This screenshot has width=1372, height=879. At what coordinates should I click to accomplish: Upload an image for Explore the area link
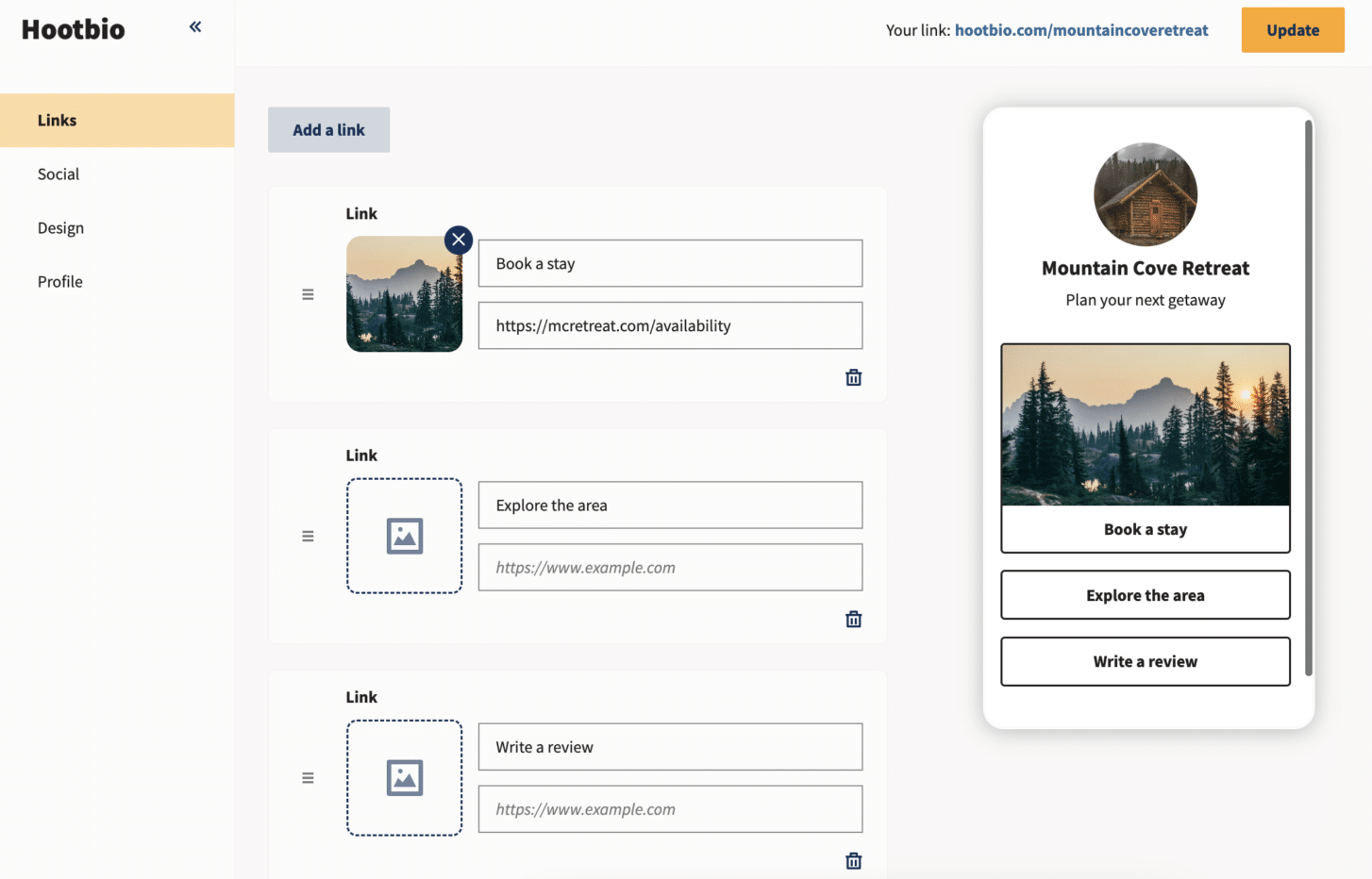[x=404, y=536]
